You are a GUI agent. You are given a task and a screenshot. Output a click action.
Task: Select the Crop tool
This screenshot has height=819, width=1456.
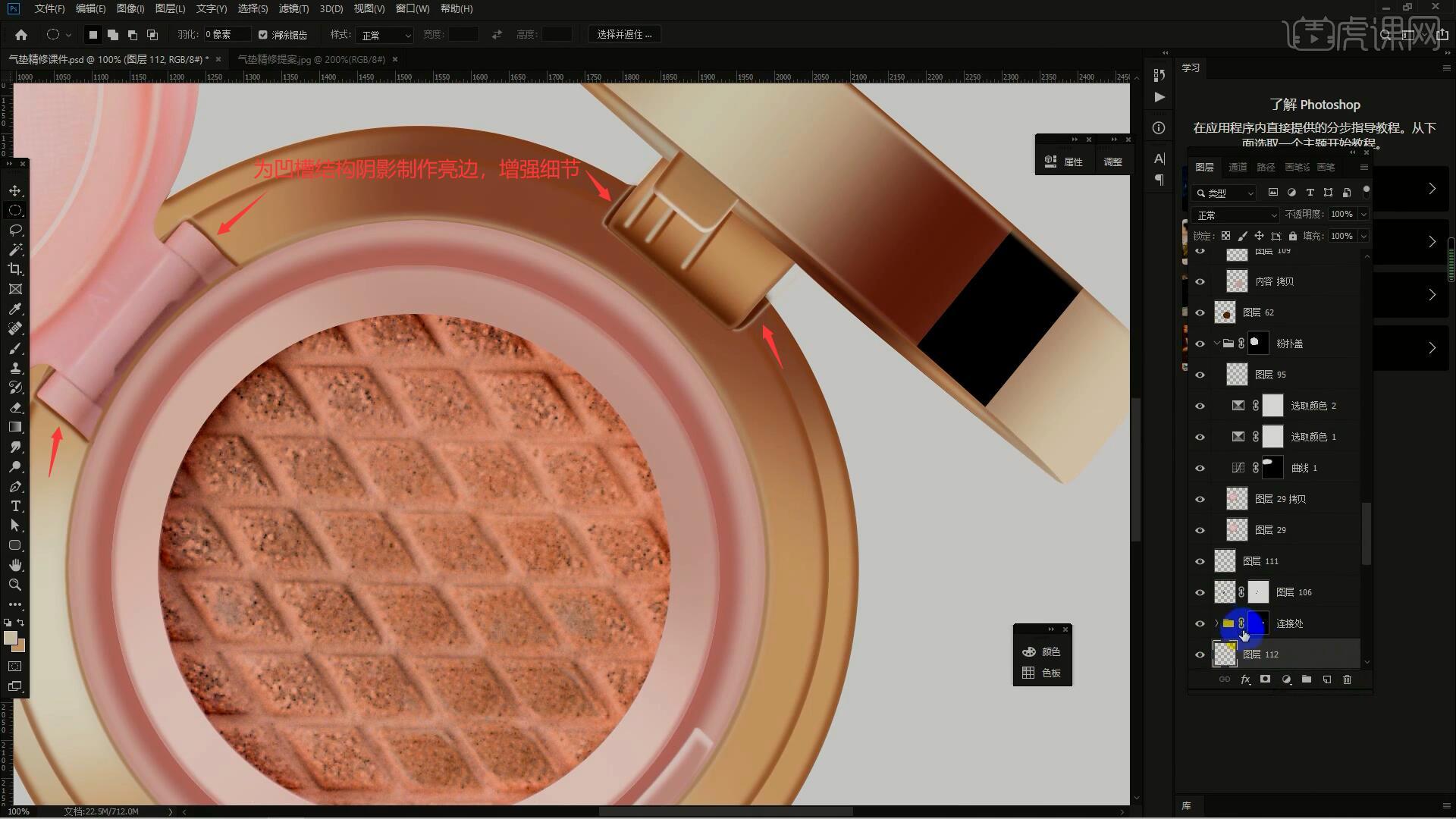coord(15,269)
